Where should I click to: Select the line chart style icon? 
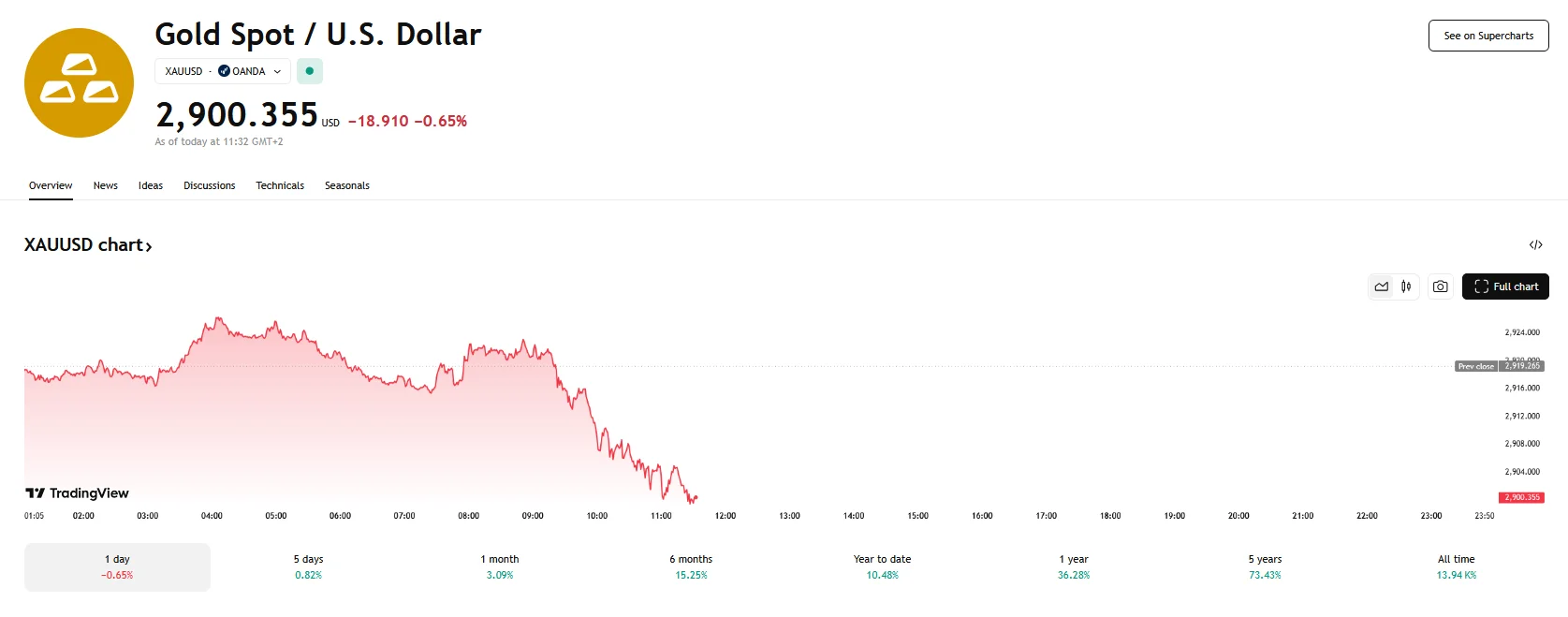1381,286
